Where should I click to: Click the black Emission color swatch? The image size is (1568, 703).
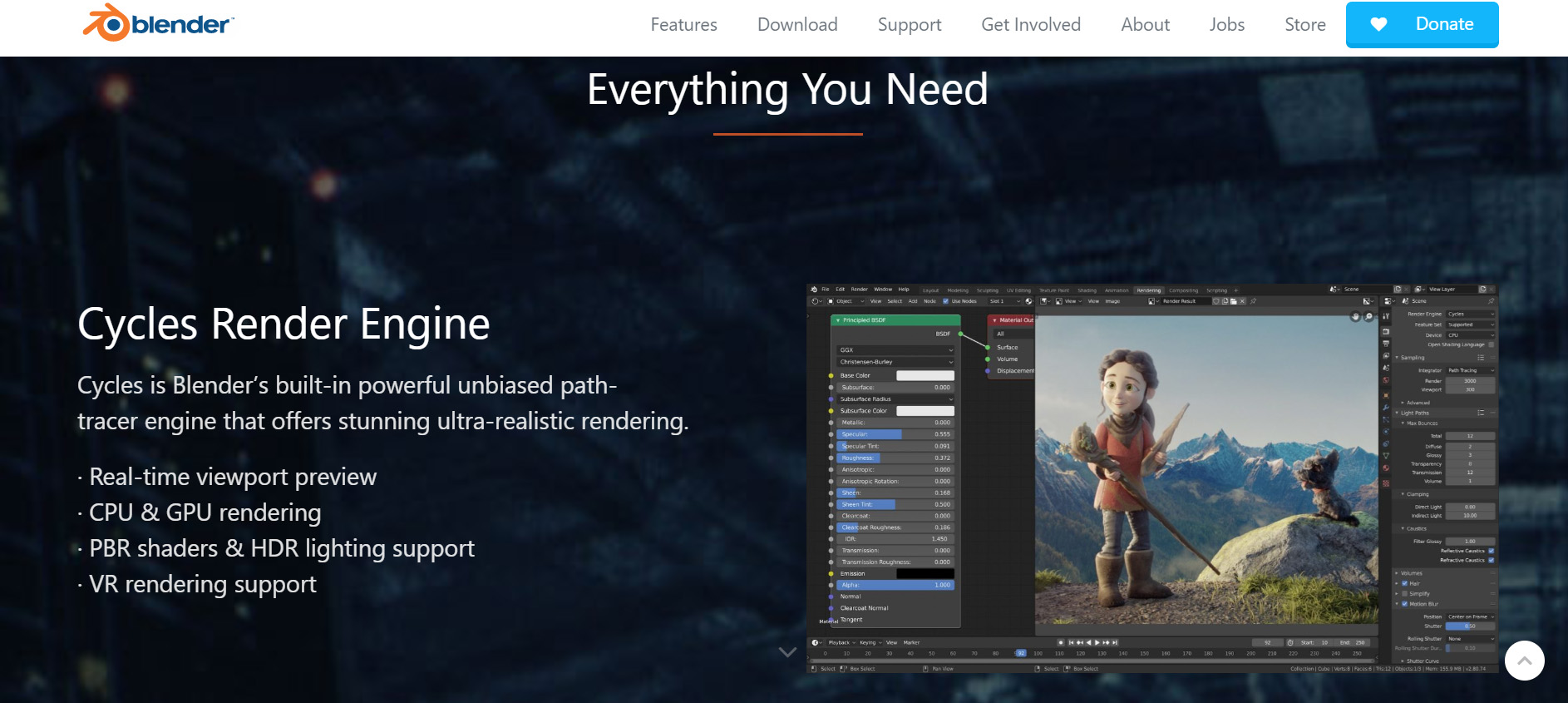tap(925, 573)
